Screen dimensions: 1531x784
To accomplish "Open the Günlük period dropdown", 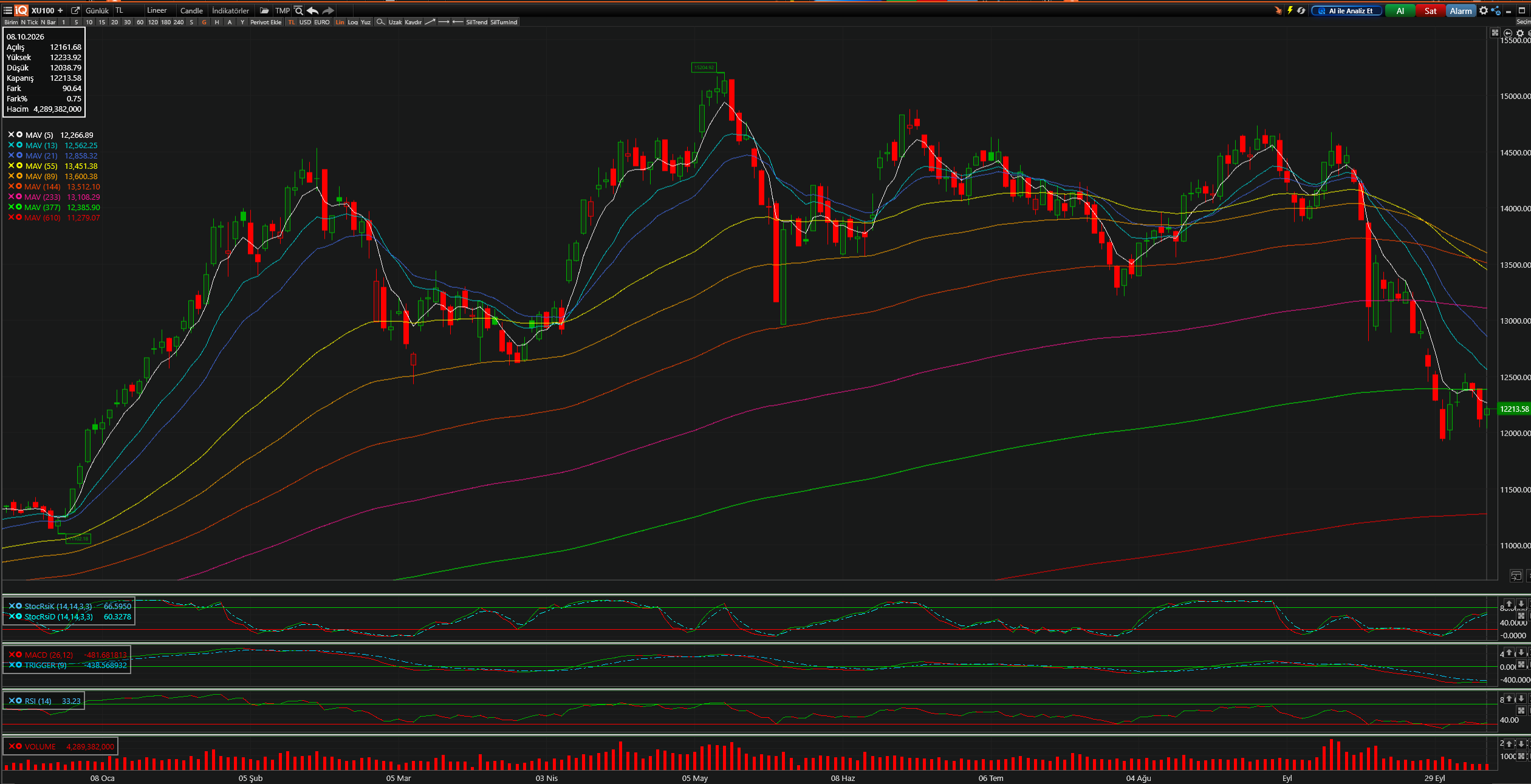I will tap(97, 10).
